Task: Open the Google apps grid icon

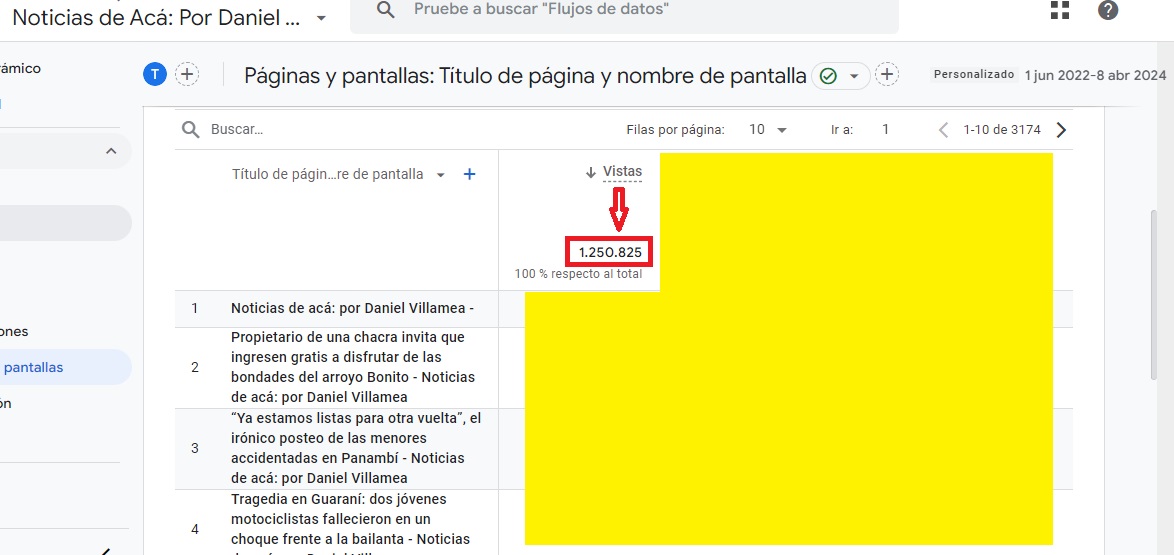Action: pyautogui.click(x=1060, y=11)
